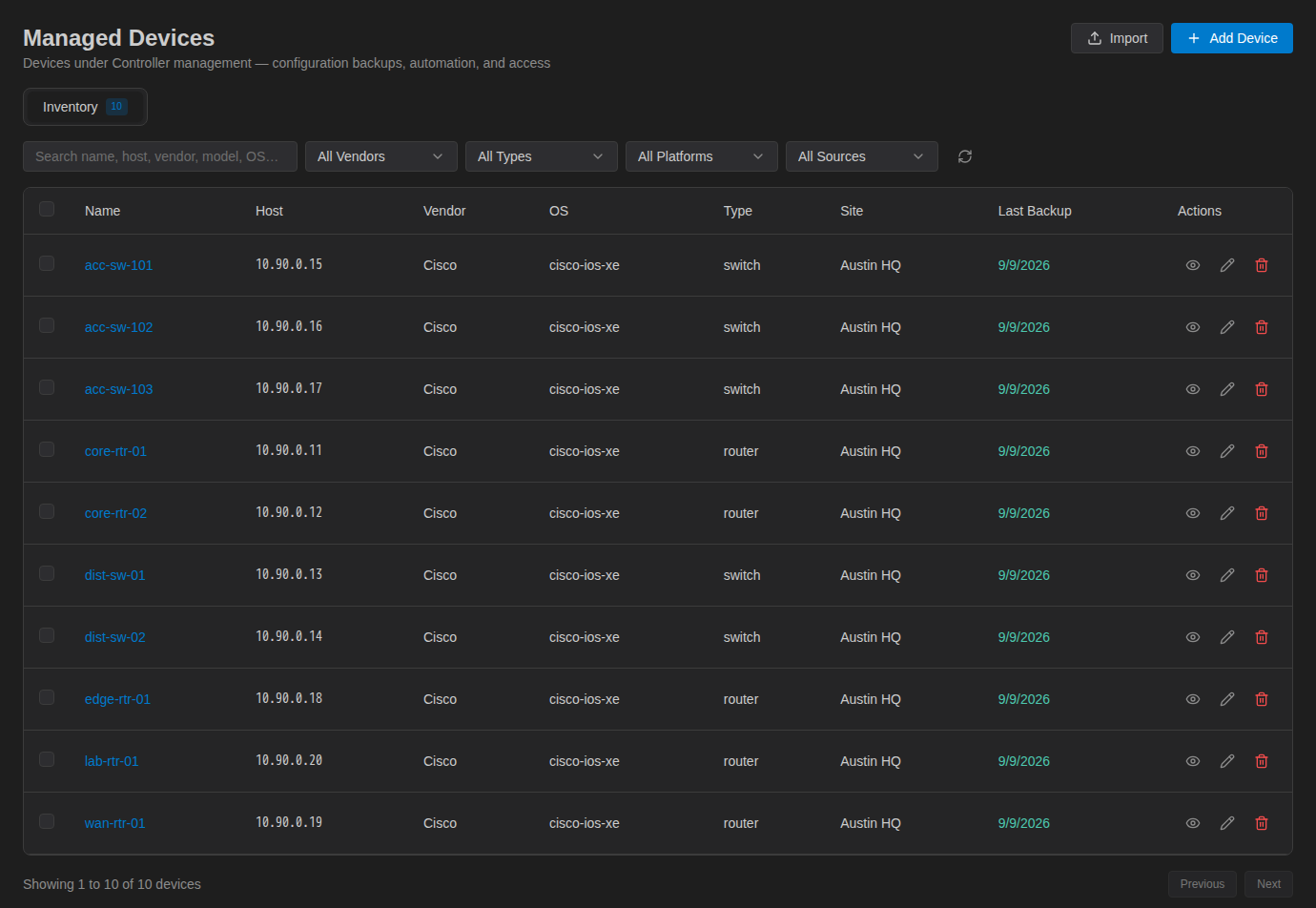Select edge-rtr-01 using its checkbox

(47, 697)
